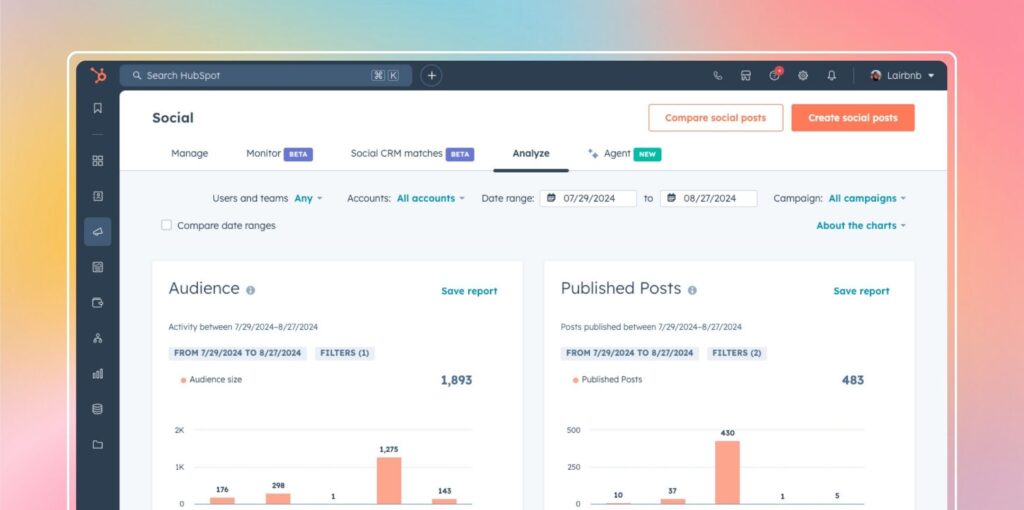
Task: Click FILTERS (1) tag on Audience card
Action: [x=345, y=353]
